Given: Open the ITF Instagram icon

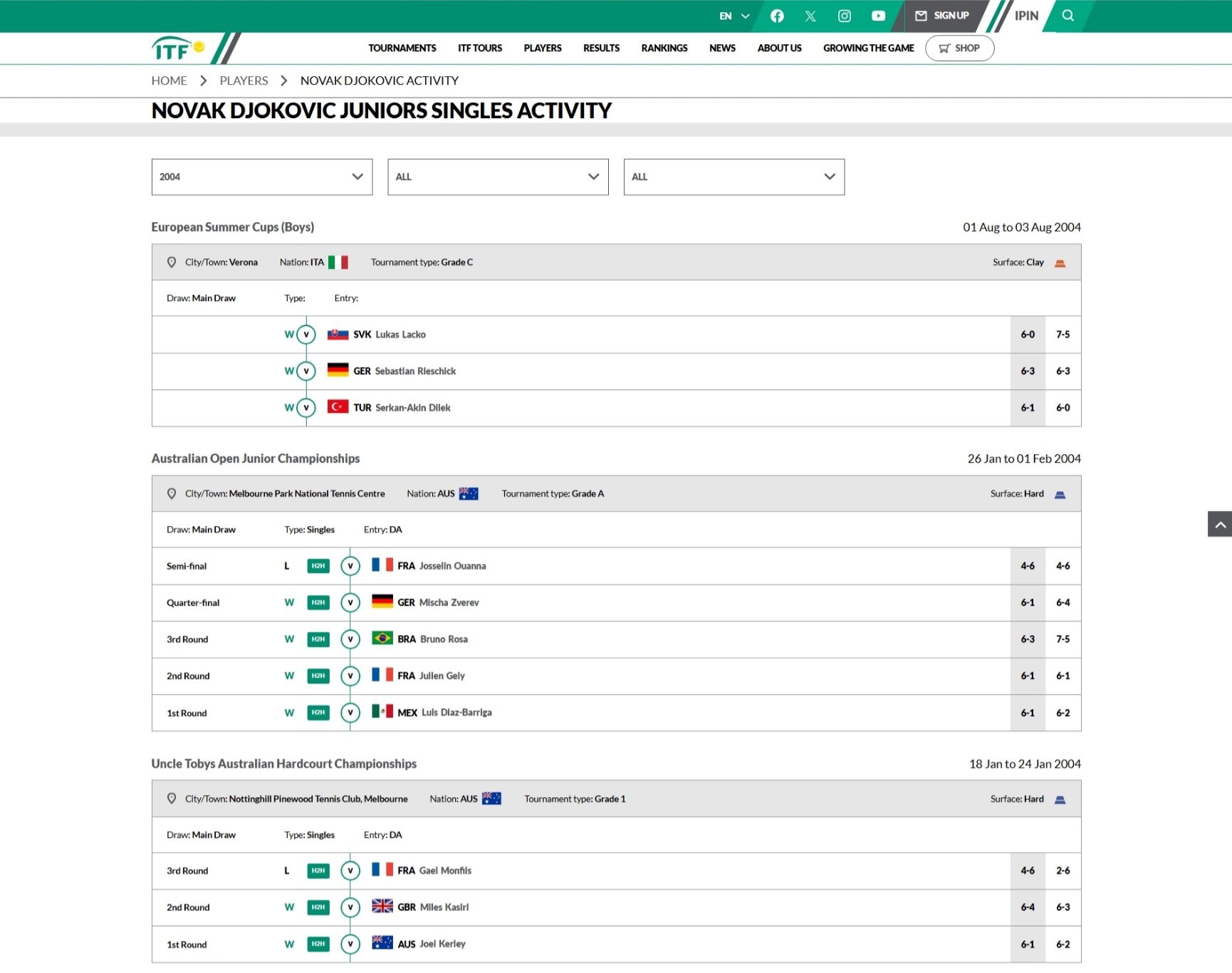Looking at the screenshot, I should [845, 16].
